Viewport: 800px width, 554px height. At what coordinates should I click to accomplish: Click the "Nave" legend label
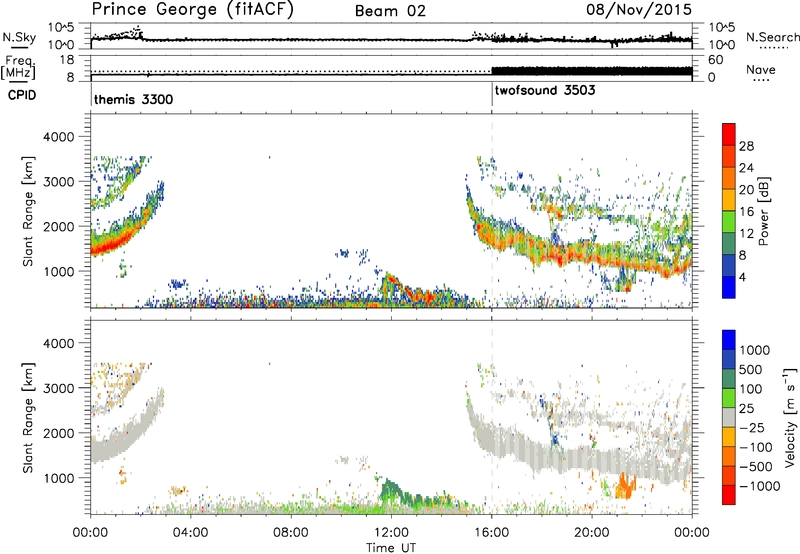point(760,69)
